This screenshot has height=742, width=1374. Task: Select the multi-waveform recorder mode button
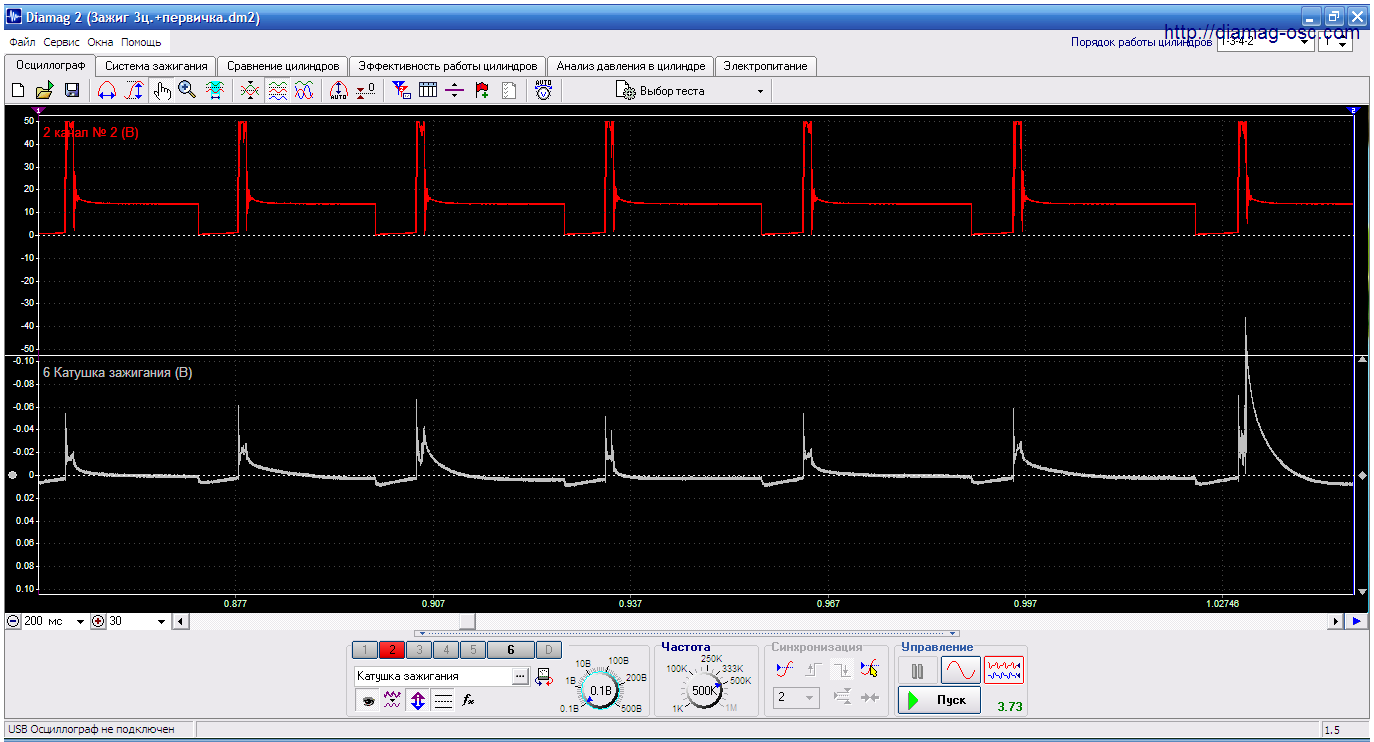pos(1004,670)
